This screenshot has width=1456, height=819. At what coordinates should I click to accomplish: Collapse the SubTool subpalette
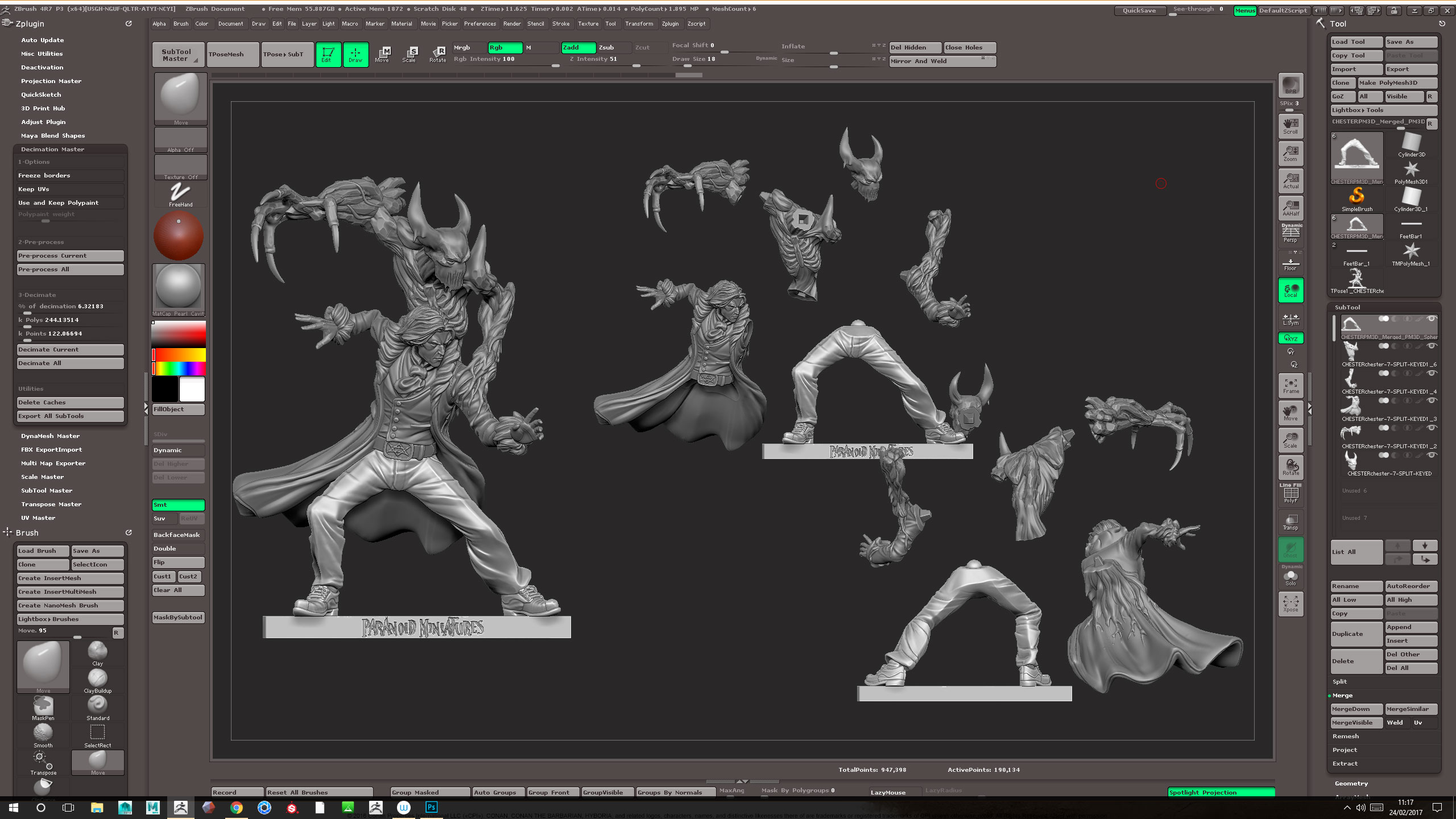[x=1348, y=307]
